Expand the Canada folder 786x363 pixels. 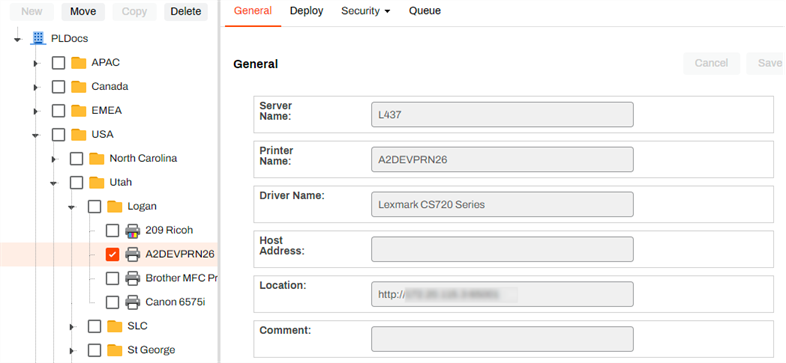pos(36,87)
